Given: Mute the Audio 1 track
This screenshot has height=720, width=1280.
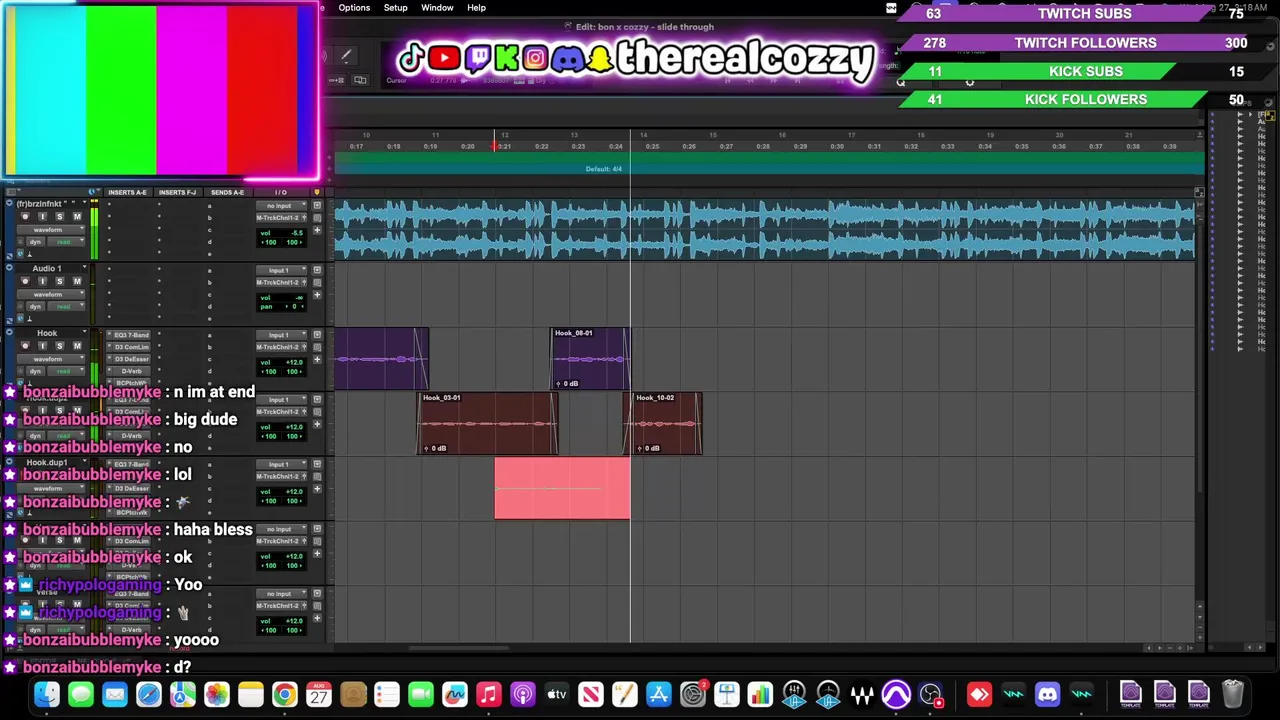Looking at the screenshot, I should tap(77, 281).
